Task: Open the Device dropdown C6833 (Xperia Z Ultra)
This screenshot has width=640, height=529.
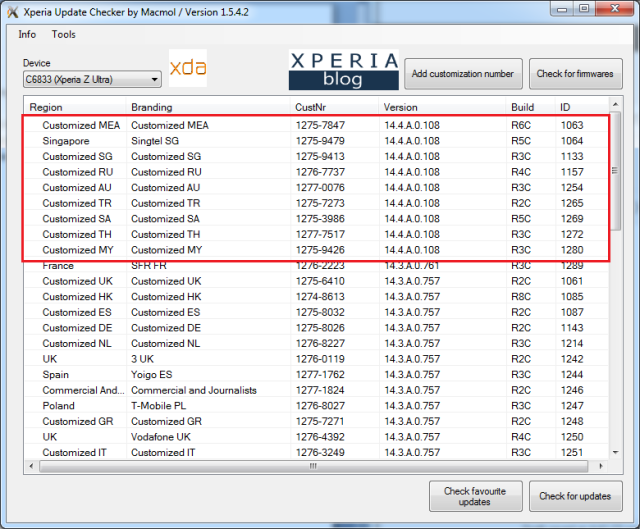Action: pyautogui.click(x=92, y=79)
